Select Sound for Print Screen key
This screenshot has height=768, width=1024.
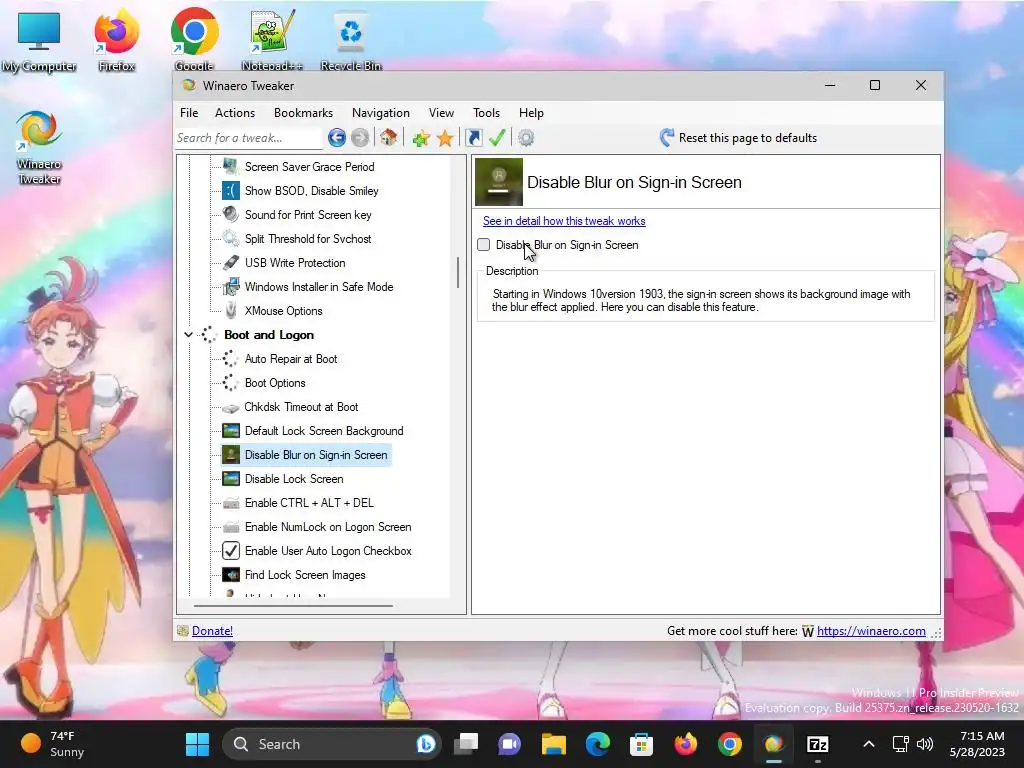[x=308, y=215]
